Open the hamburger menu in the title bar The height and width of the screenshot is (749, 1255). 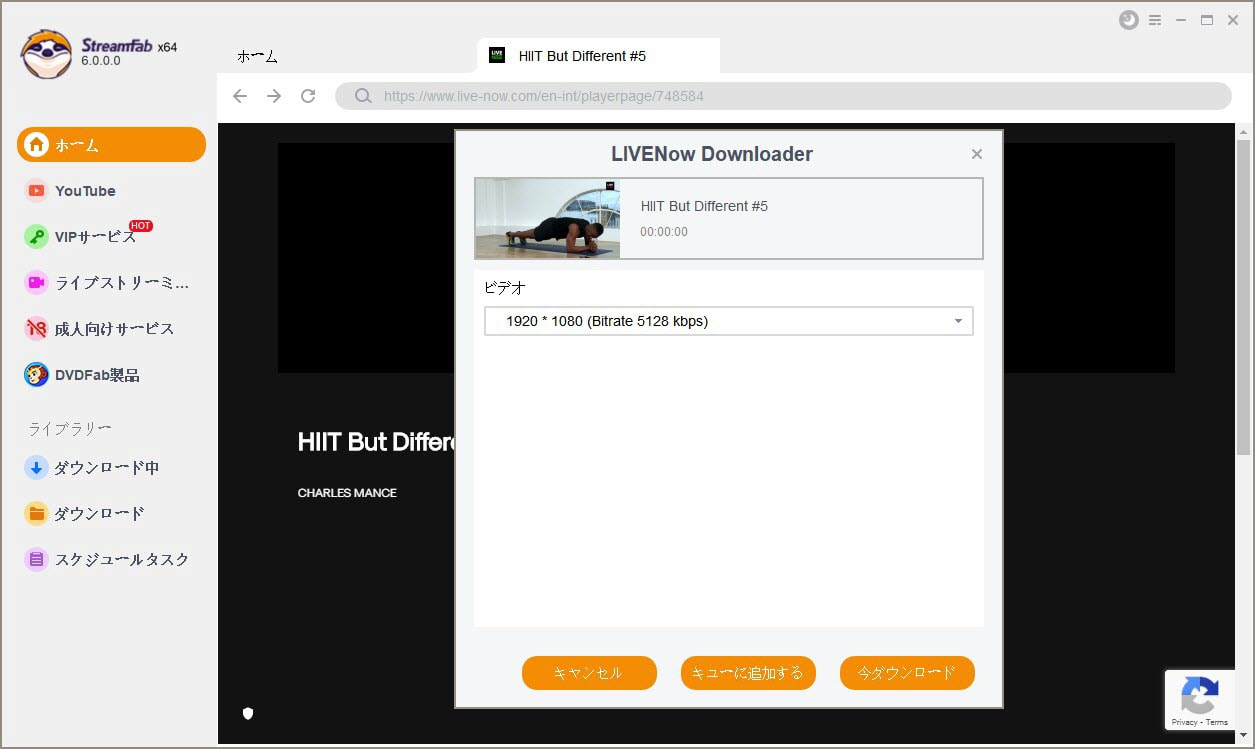click(x=1155, y=20)
